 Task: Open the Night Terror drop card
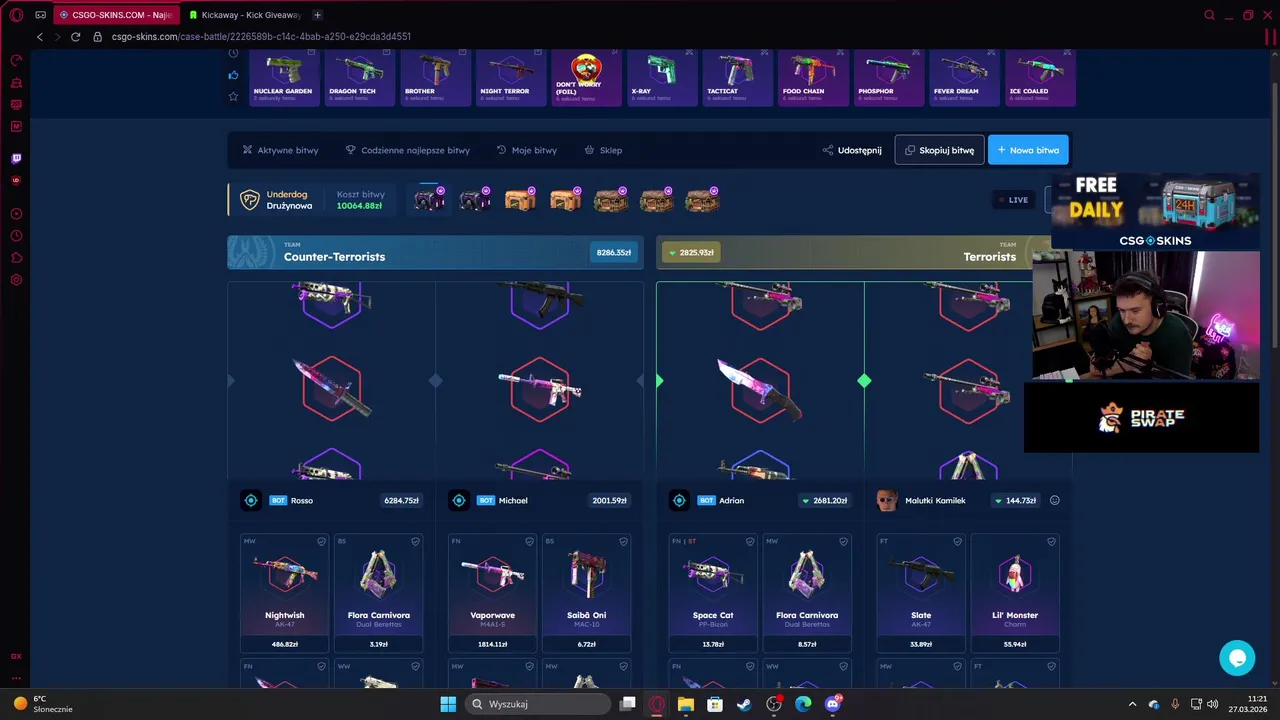pyautogui.click(x=511, y=77)
